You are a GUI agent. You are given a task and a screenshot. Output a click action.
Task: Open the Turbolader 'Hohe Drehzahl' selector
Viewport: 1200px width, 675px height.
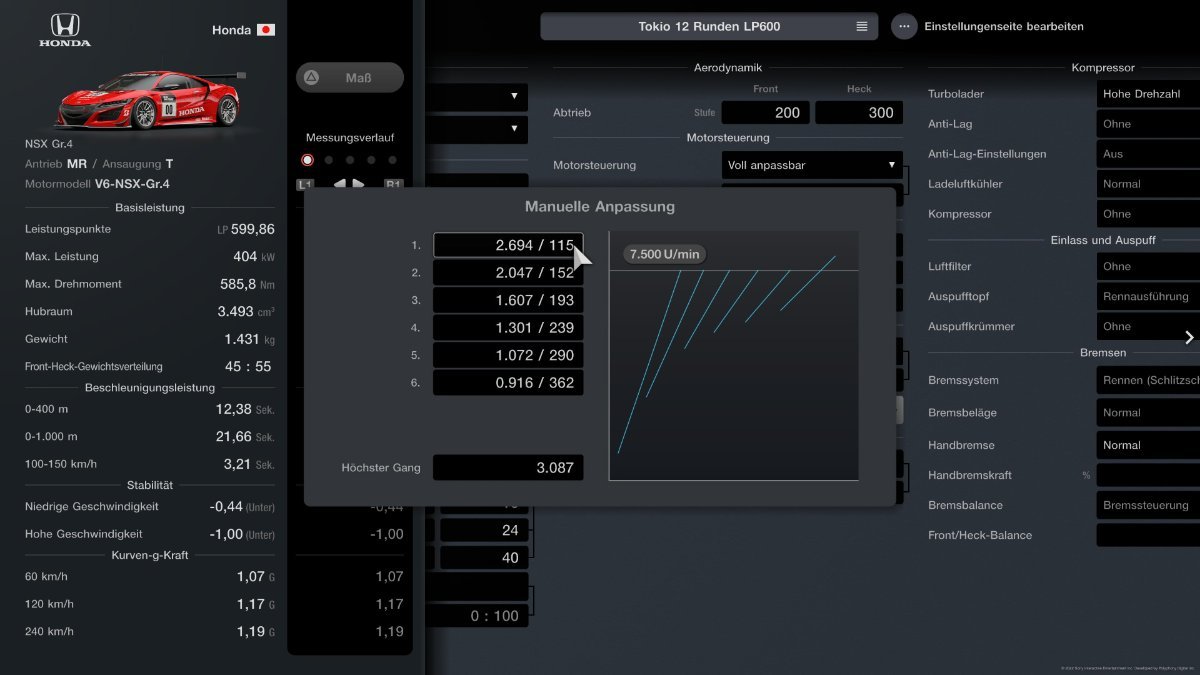(x=1147, y=94)
